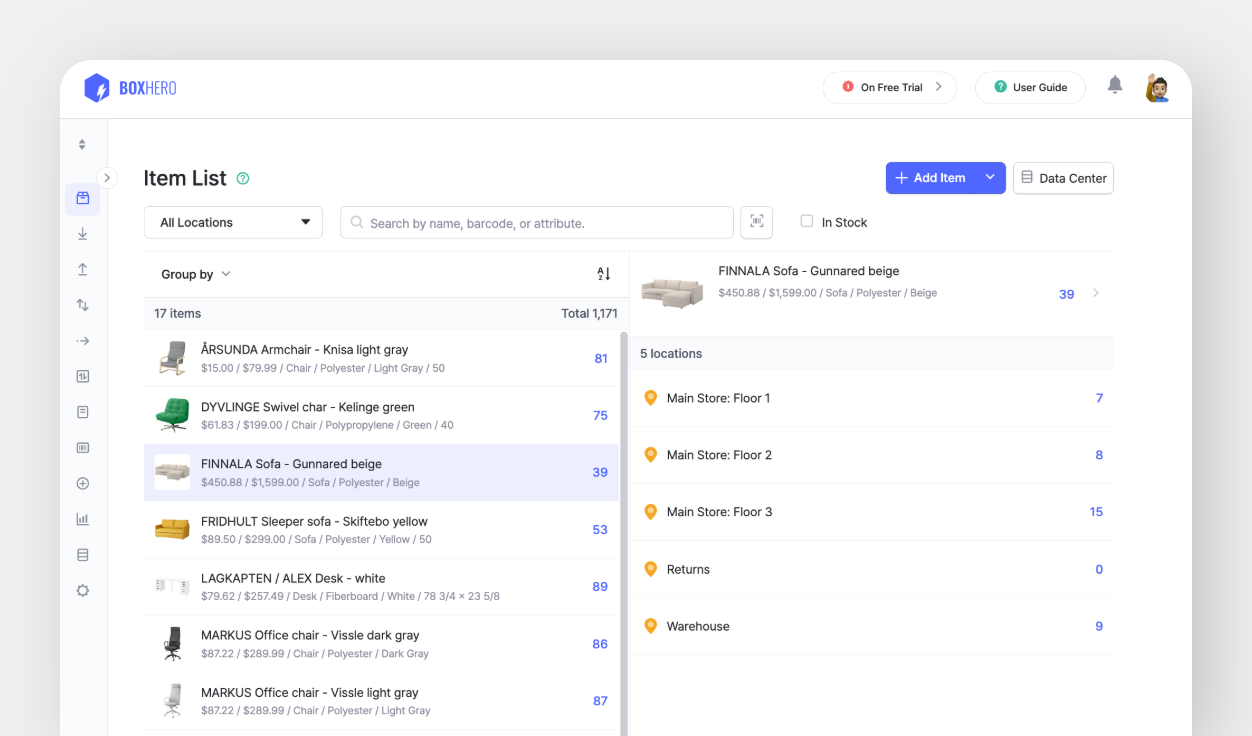Open the Stock Out upload-arrow sidebar icon
Viewport: 1252px width, 736px height.
pos(83,270)
